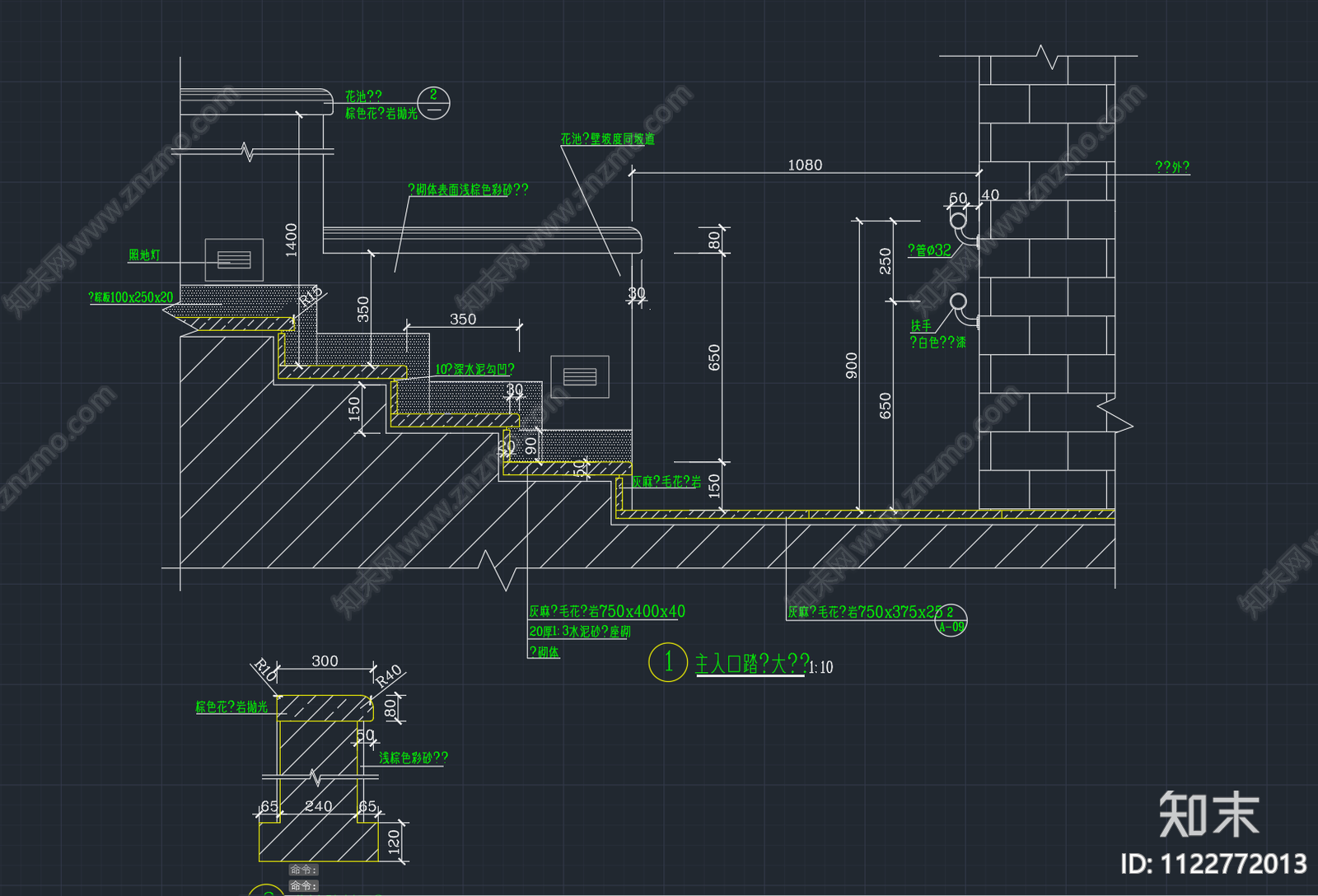Screen dimensions: 1318x896
Task: Select the ??外? label right of wall
Action: [1172, 167]
